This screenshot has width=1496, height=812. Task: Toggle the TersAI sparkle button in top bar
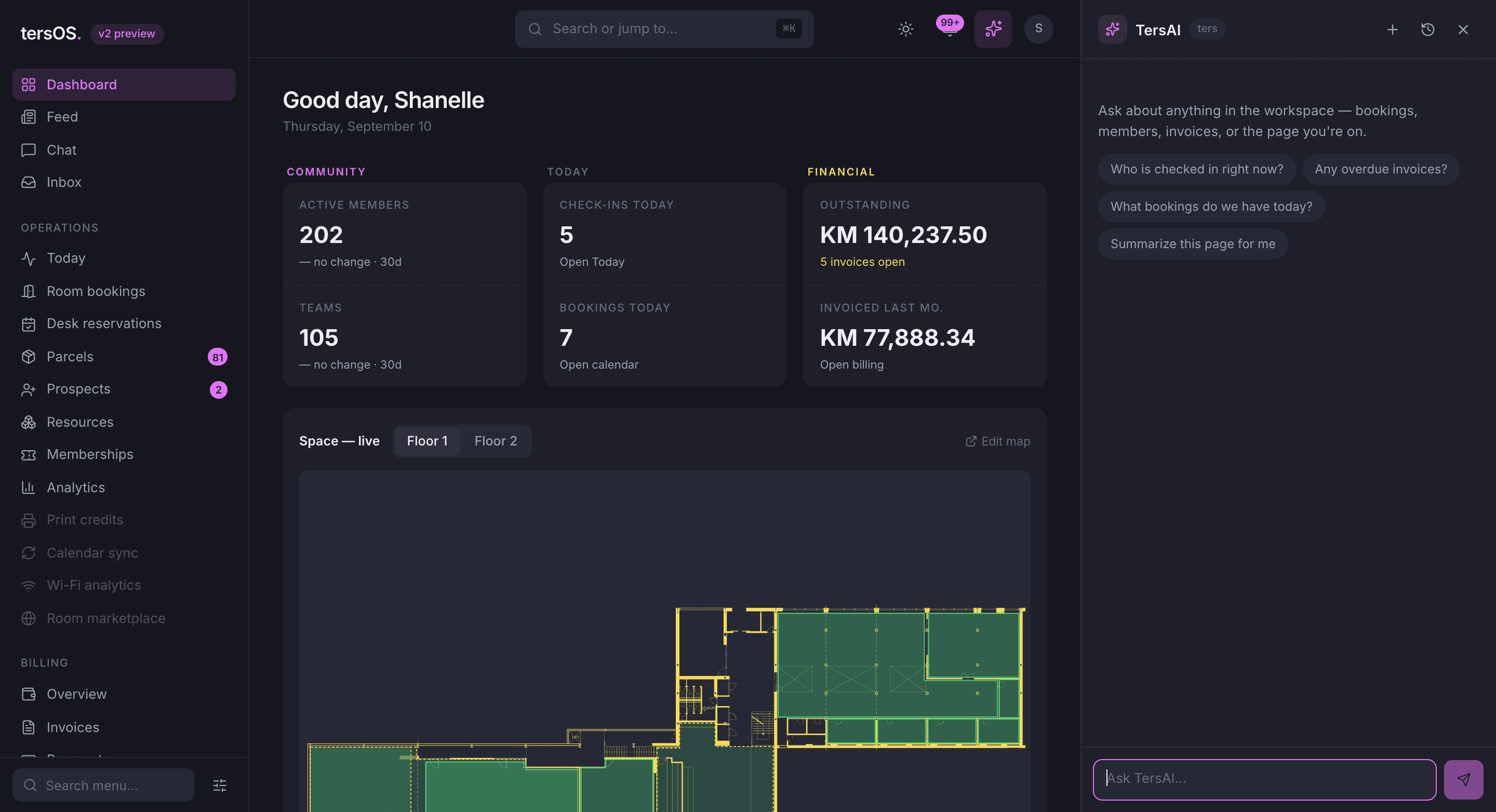coord(993,29)
